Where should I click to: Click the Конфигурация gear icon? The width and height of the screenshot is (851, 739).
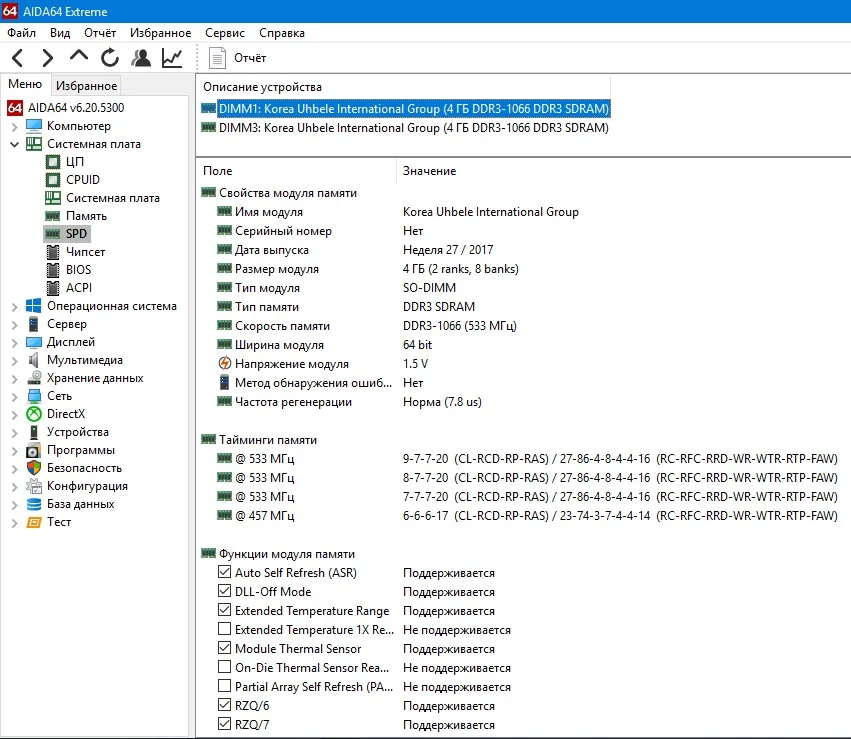click(34, 486)
